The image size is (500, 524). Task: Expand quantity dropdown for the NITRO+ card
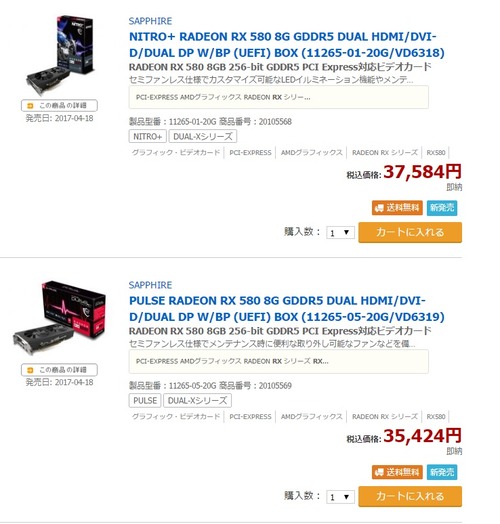pyautogui.click(x=340, y=233)
